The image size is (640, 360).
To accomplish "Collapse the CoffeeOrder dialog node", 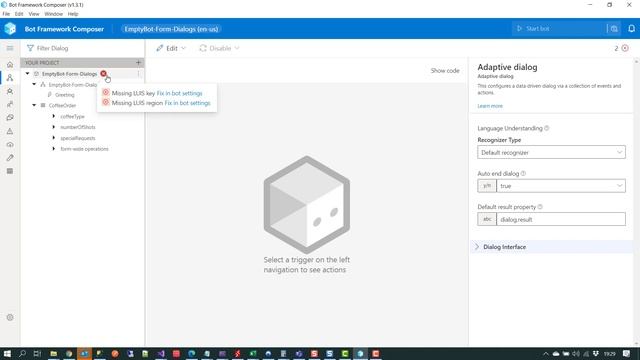I will 34,105.
